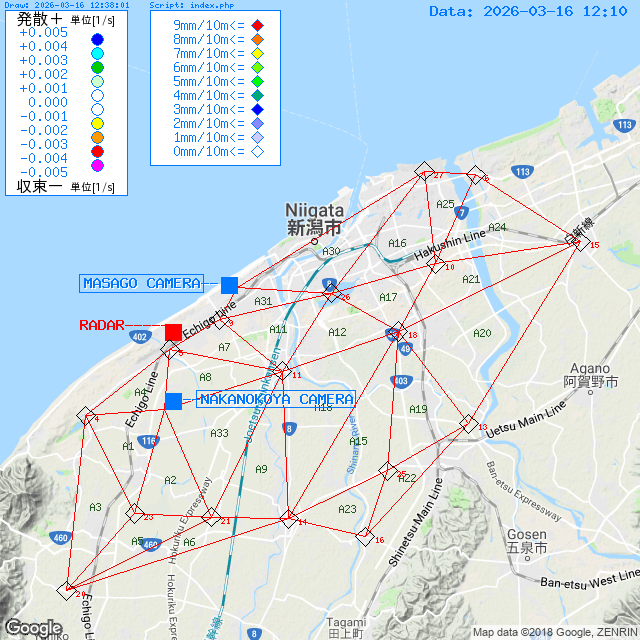
Task: Click diamond node marker 10
Action: (436, 263)
